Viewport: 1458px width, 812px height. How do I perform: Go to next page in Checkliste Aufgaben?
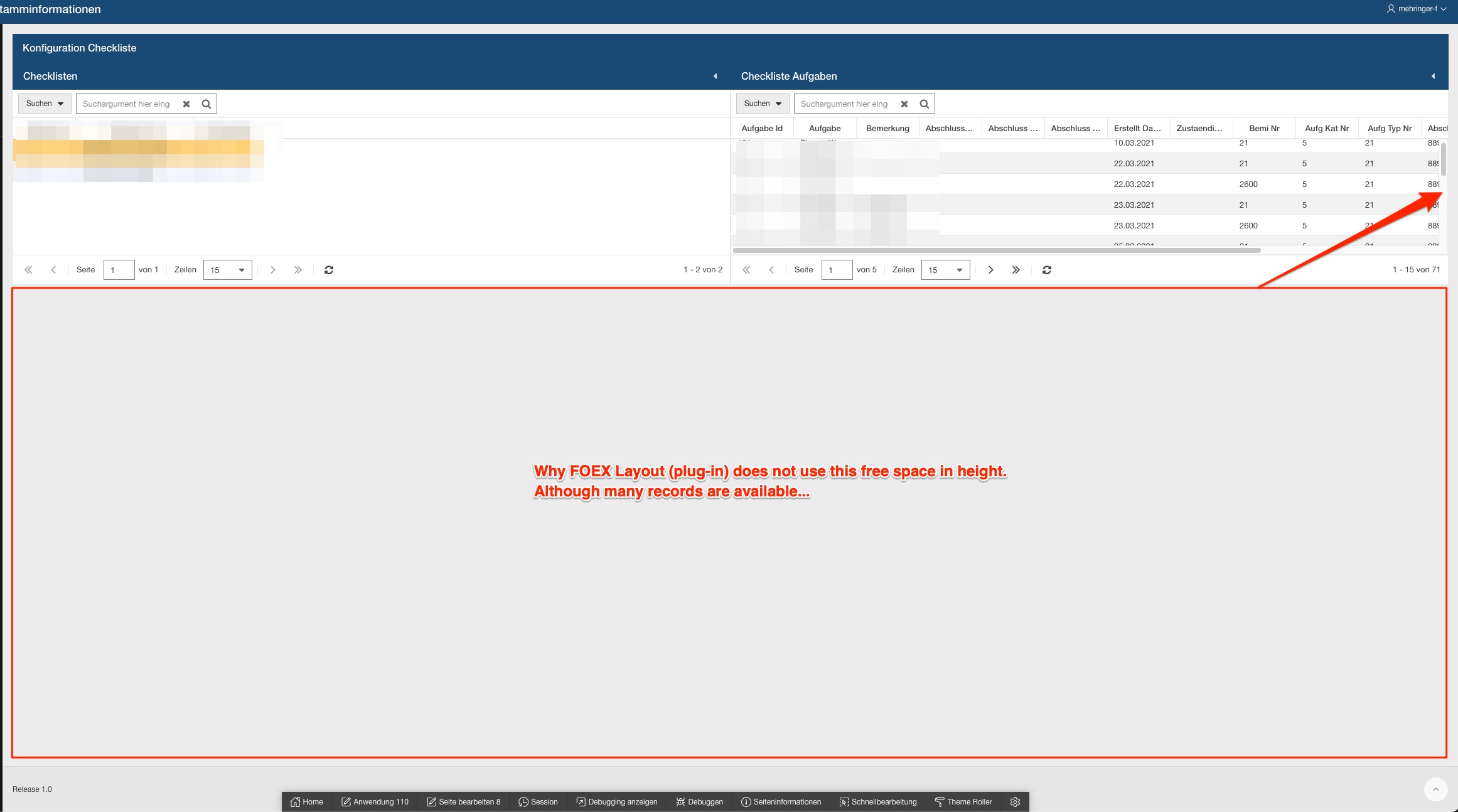pos(990,270)
